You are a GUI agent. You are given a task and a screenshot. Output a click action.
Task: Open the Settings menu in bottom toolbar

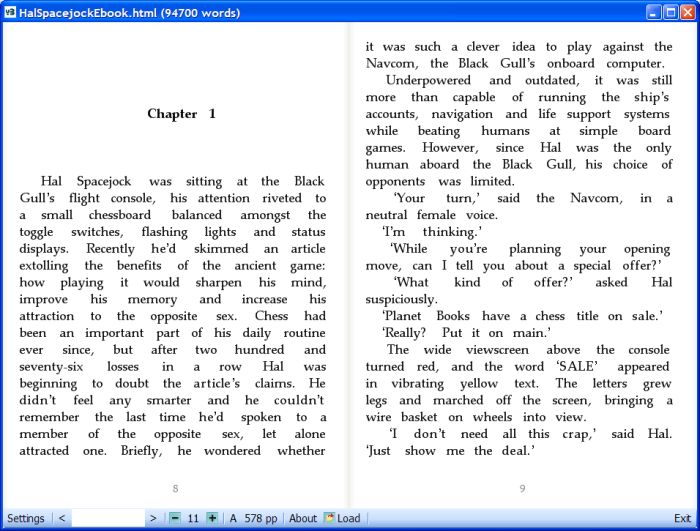point(25,518)
